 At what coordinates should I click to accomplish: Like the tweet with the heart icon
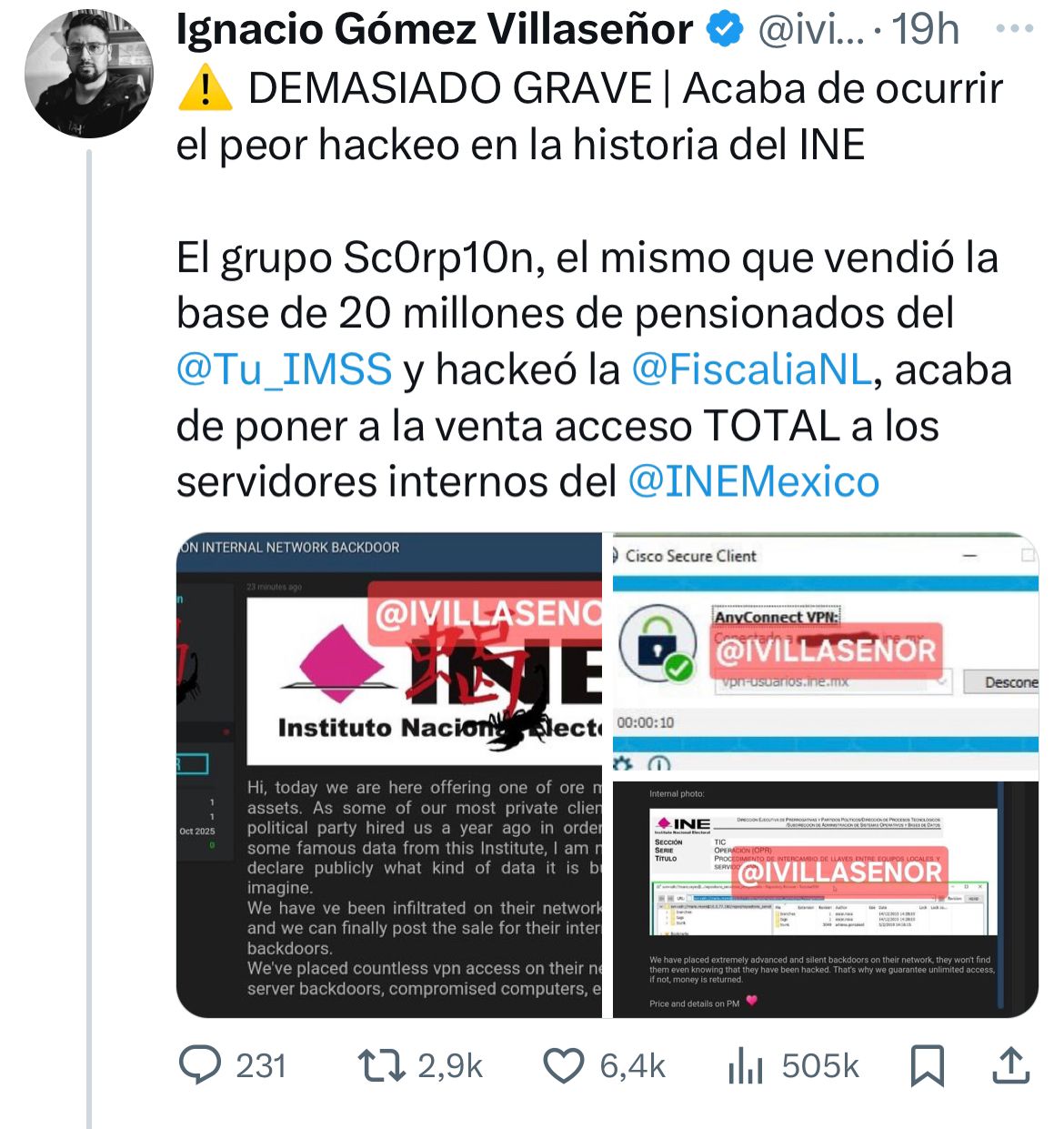point(564,1065)
